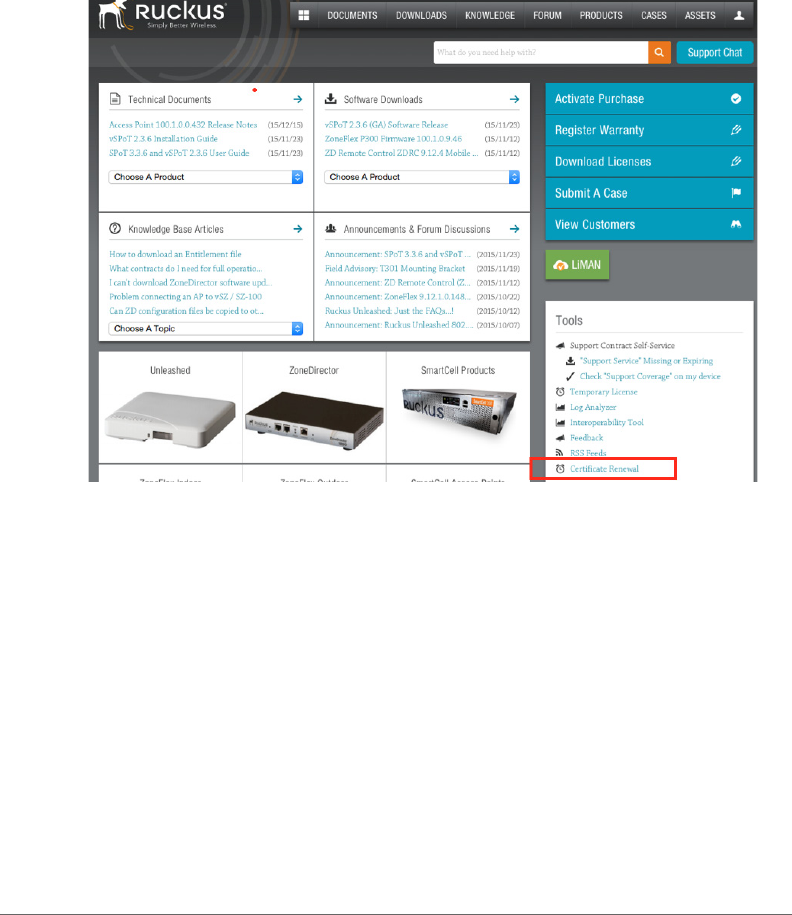Open 'How to download an Entitlement file' article
792x915 pixels.
click(x=175, y=254)
